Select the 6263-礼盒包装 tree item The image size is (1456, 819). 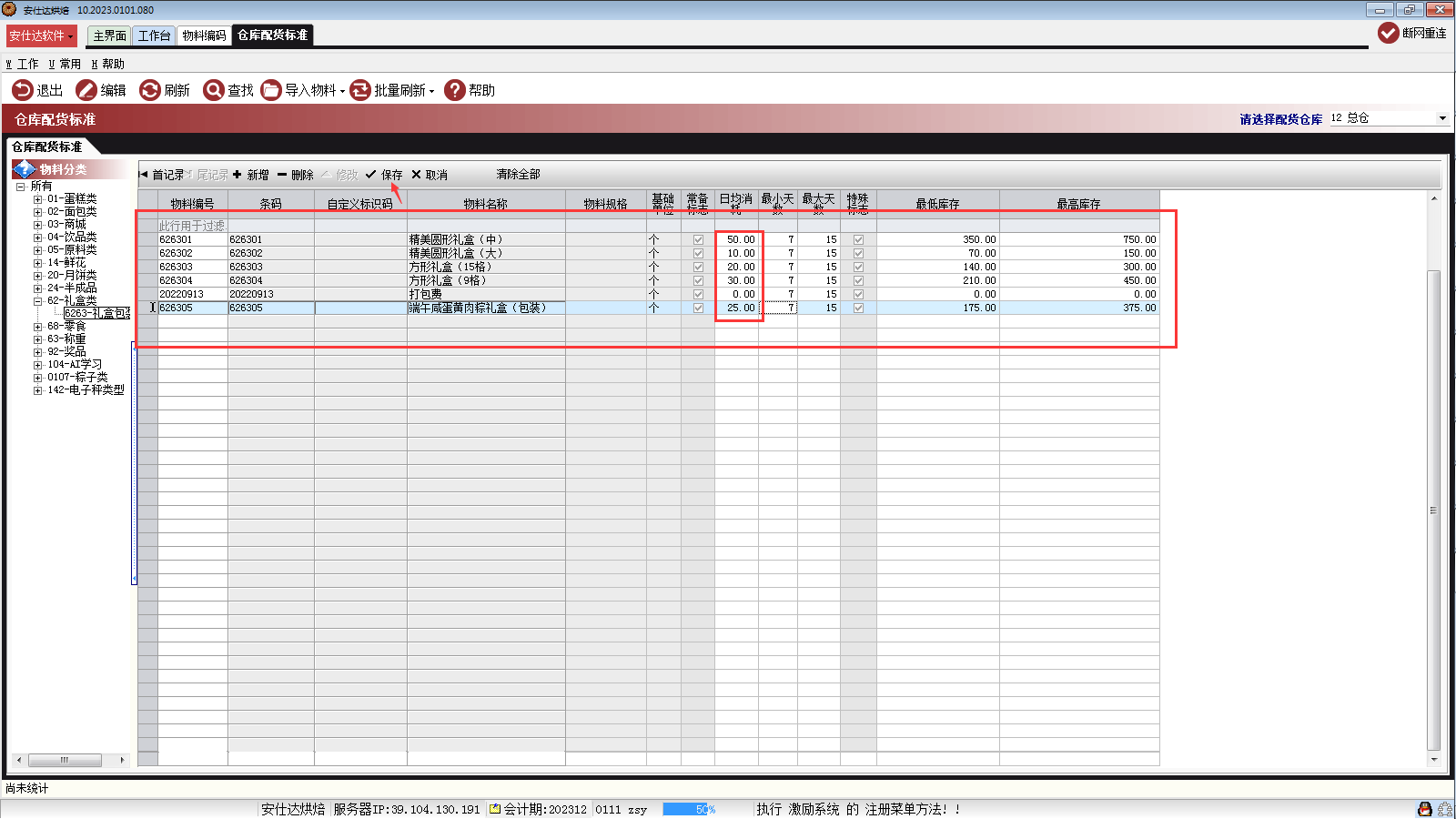click(x=96, y=314)
